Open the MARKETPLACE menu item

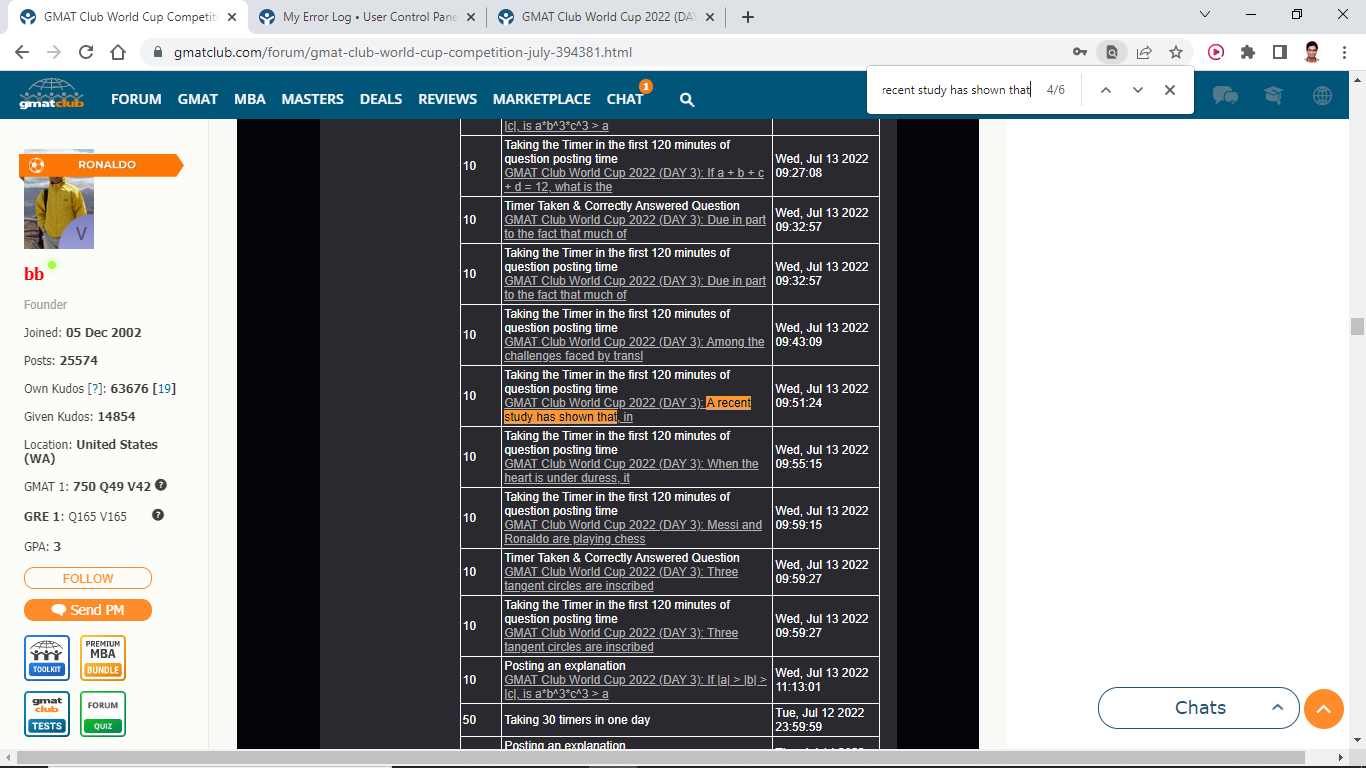(x=541, y=99)
